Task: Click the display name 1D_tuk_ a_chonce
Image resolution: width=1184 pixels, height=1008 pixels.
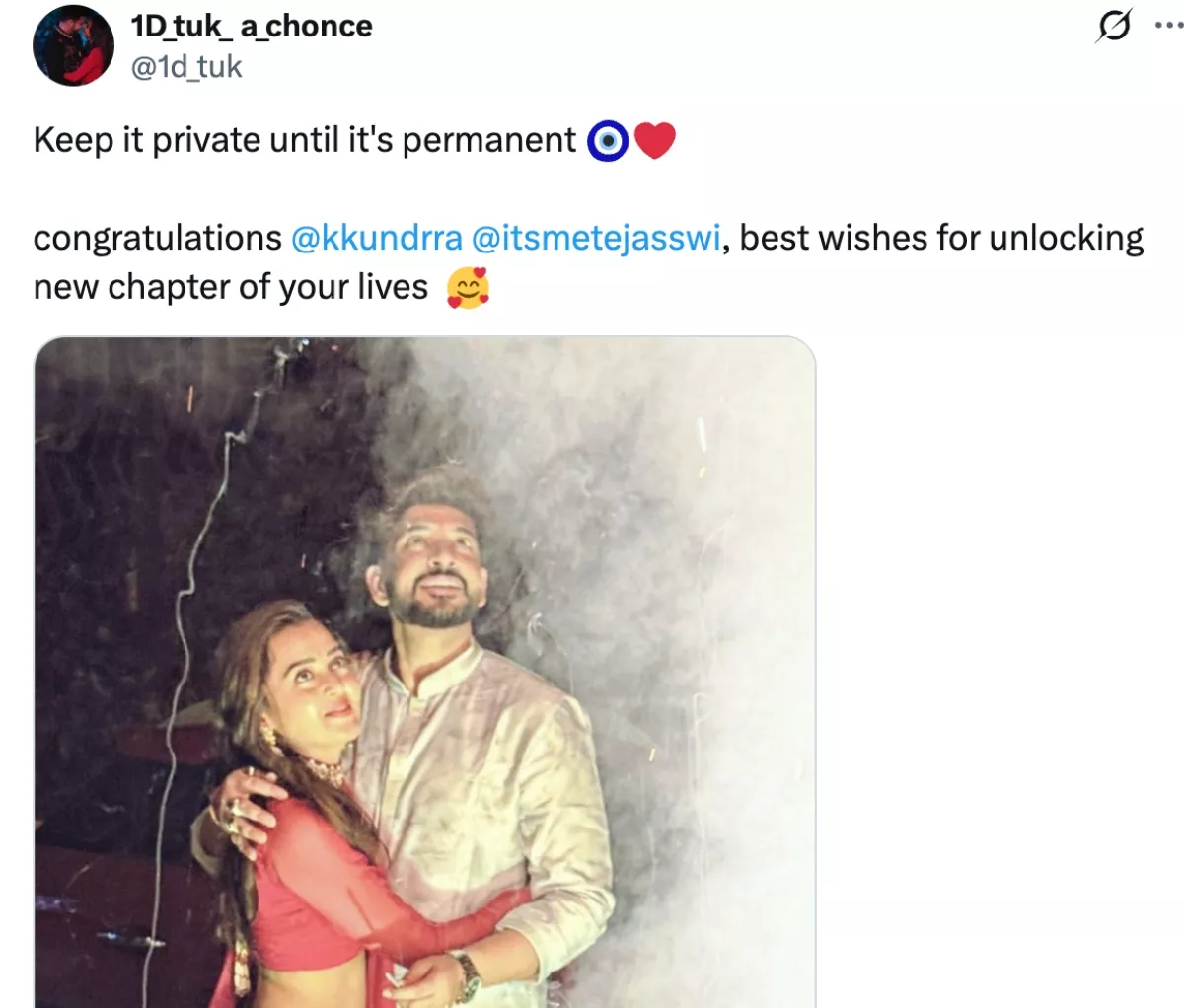Action: coord(252,26)
